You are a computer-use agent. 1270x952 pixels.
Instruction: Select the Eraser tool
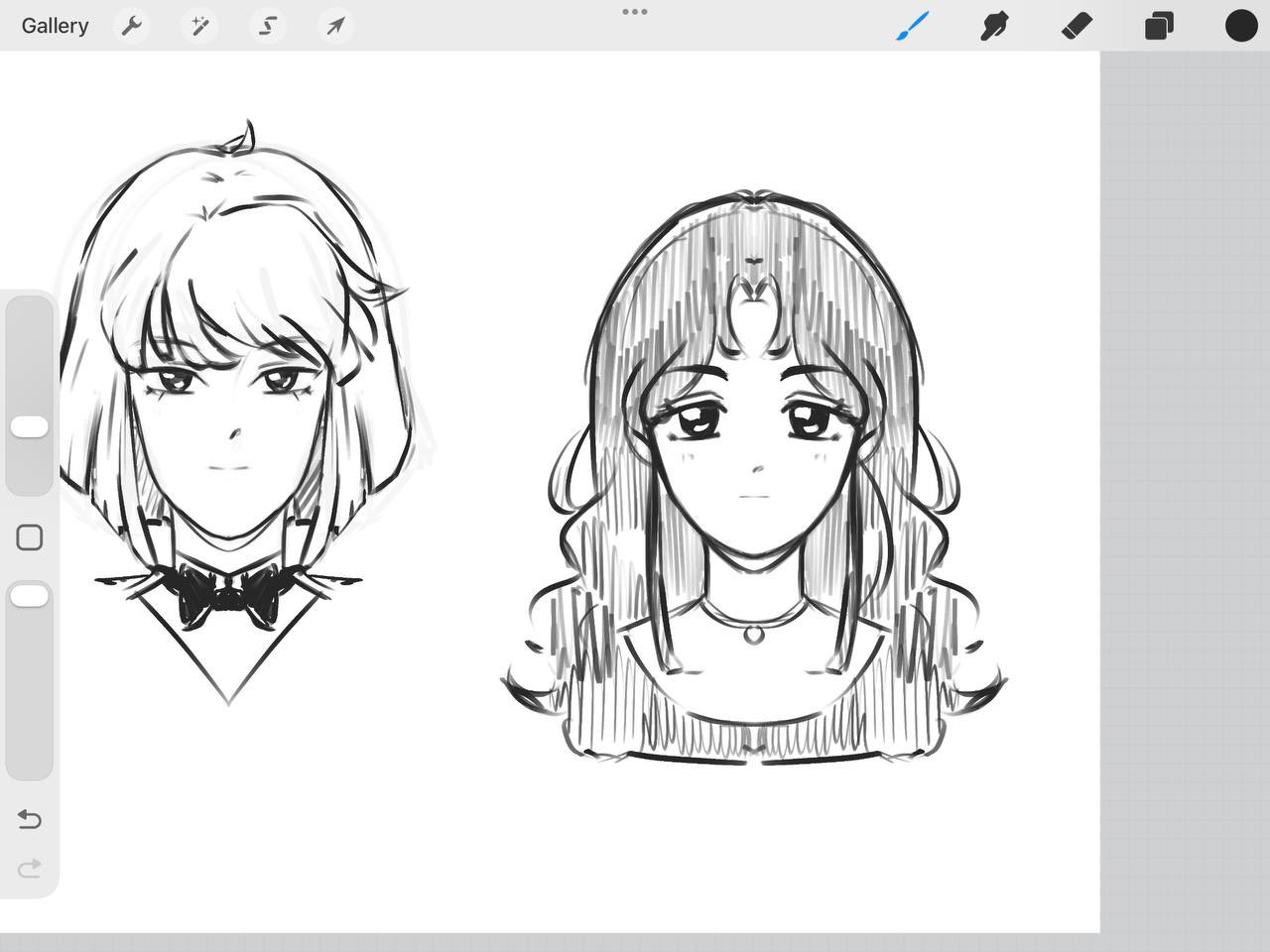[1077, 26]
